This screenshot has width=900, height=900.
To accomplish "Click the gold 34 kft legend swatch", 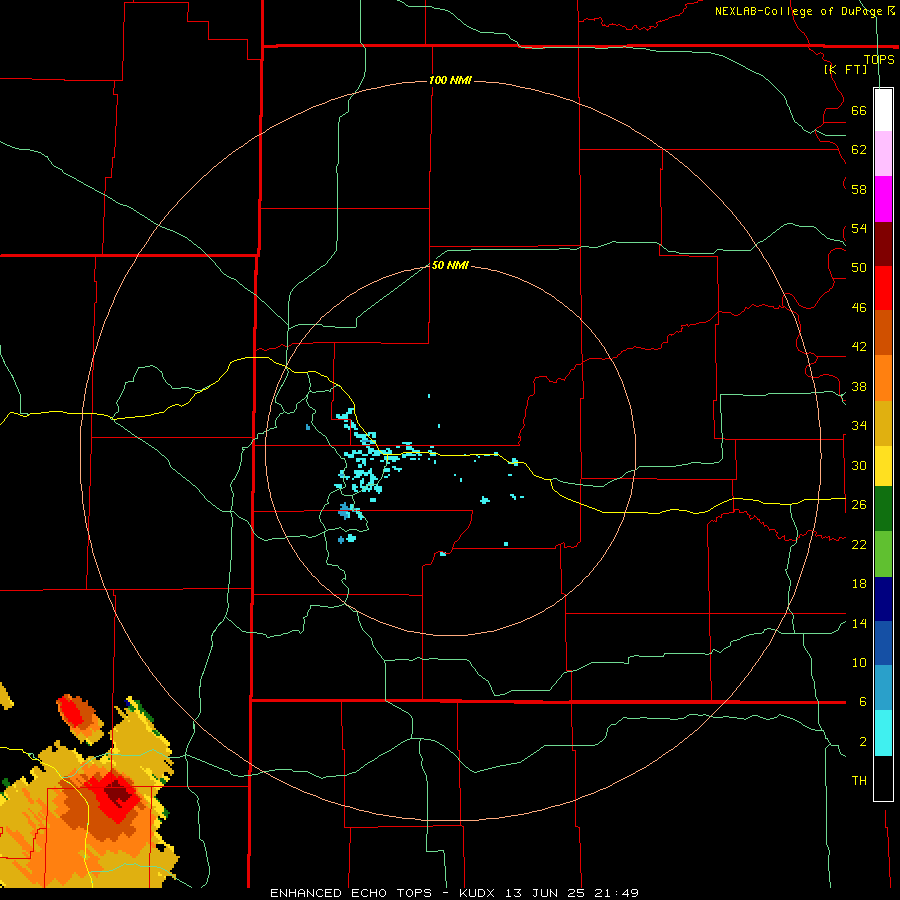I will [883, 423].
